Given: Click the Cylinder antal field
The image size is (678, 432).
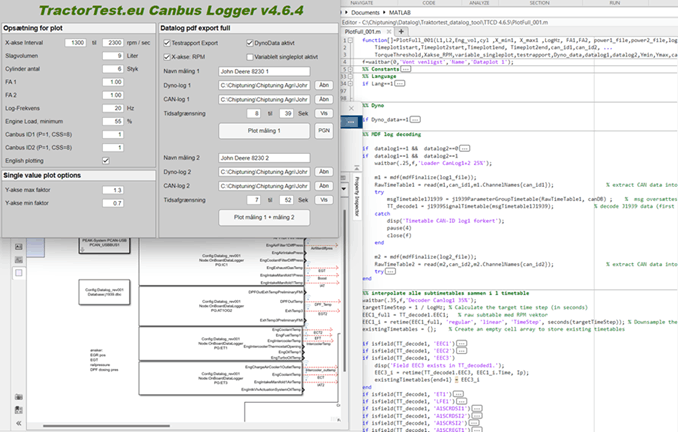Looking at the screenshot, I should (113, 69).
